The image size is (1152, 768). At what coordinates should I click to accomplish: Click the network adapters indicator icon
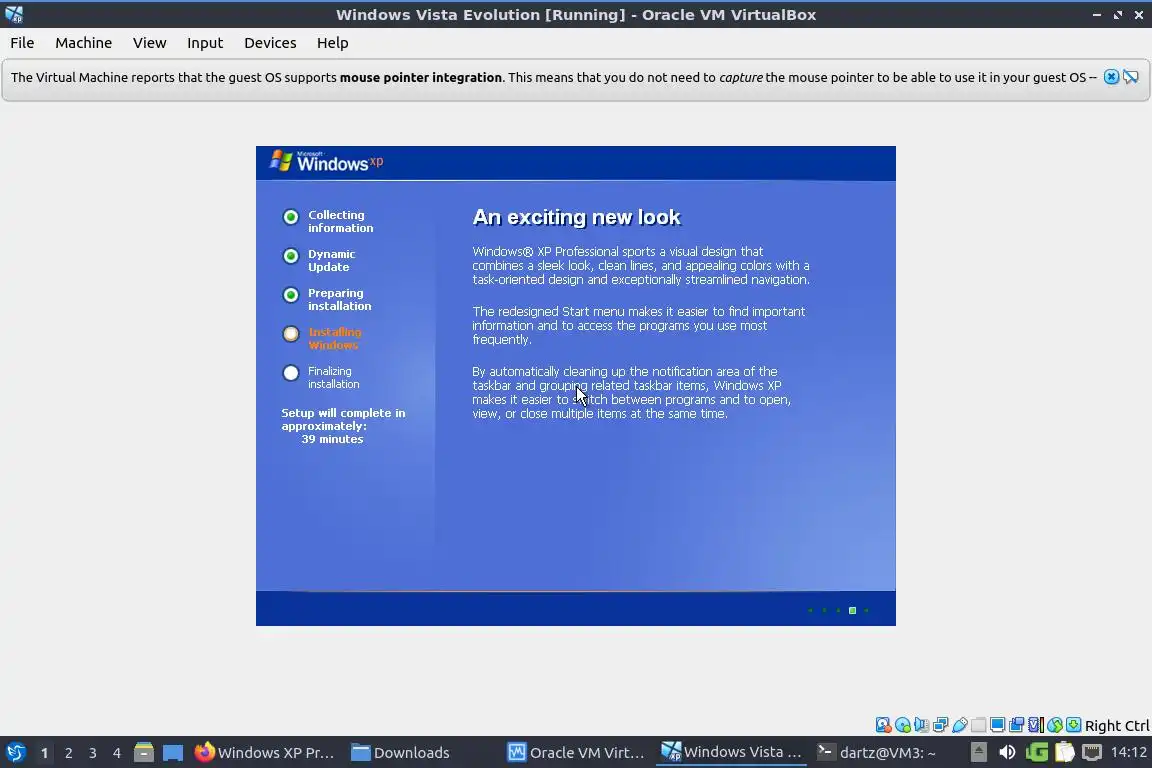[x=940, y=725]
